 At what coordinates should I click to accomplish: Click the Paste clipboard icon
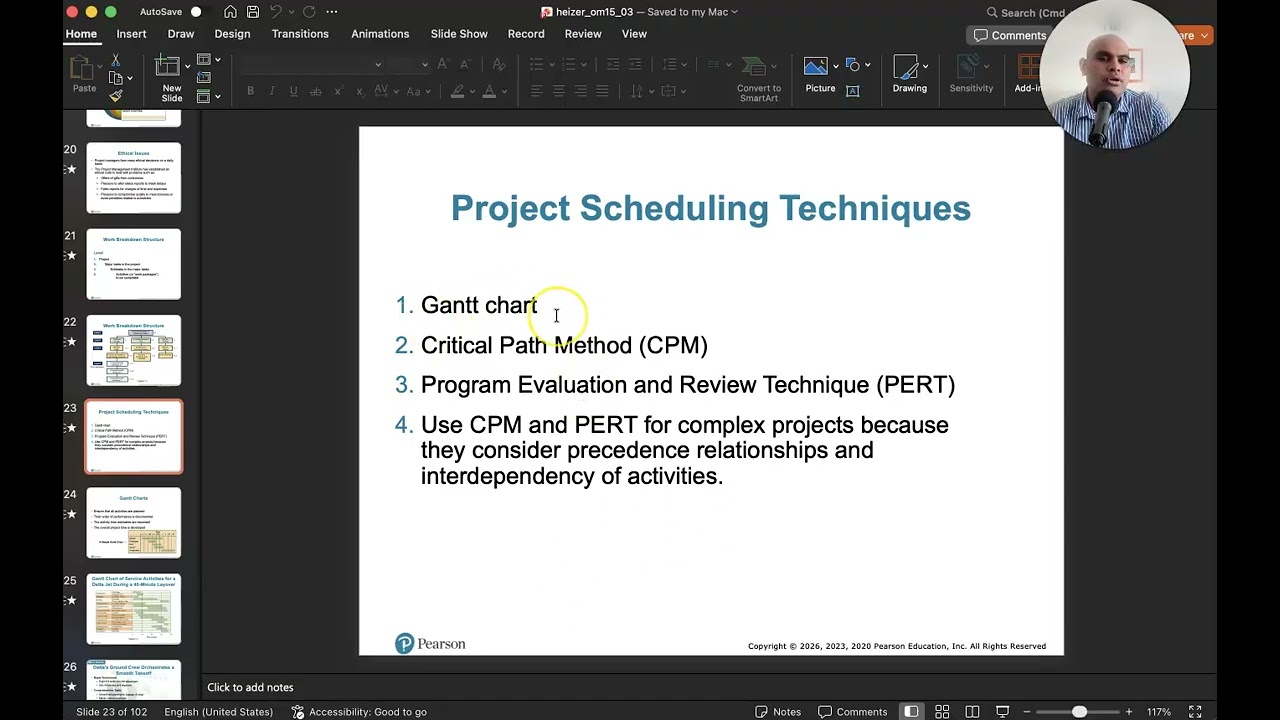84,69
